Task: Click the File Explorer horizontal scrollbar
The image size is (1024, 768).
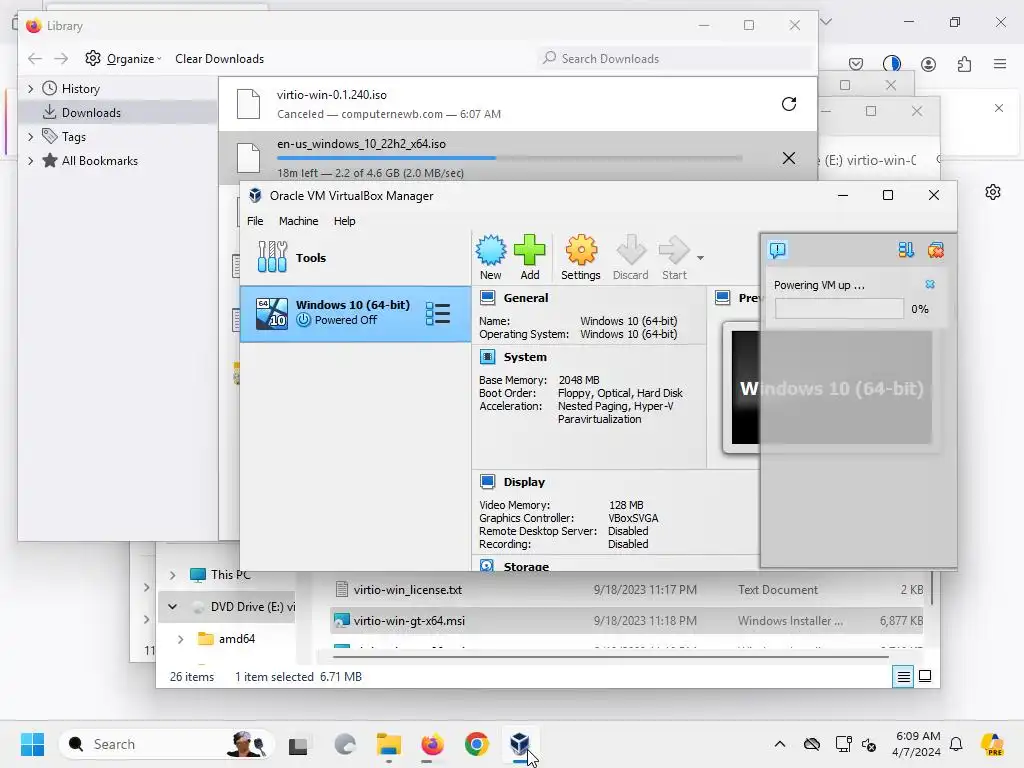Action: point(610,657)
